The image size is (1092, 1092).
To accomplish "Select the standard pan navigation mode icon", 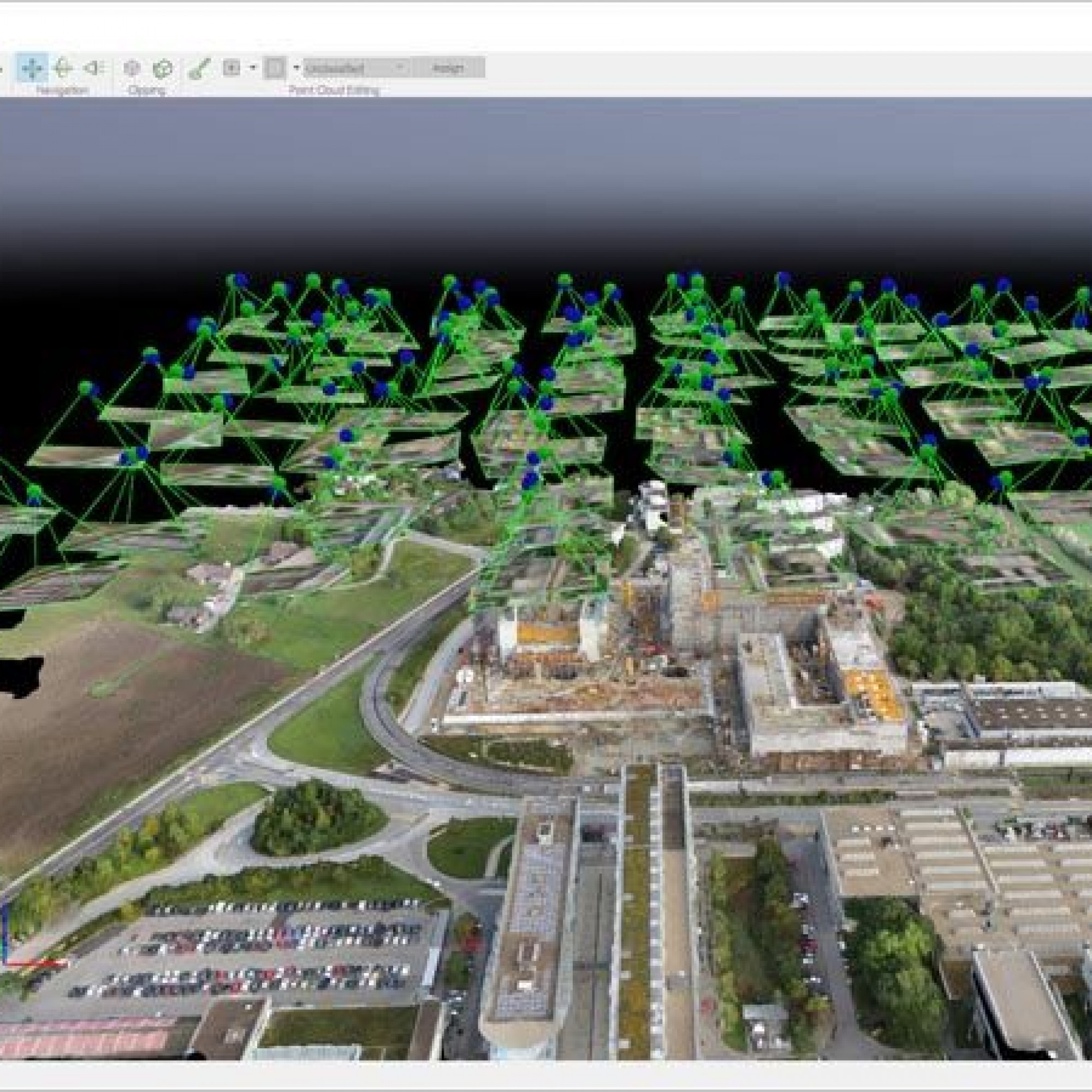I will tap(32, 68).
